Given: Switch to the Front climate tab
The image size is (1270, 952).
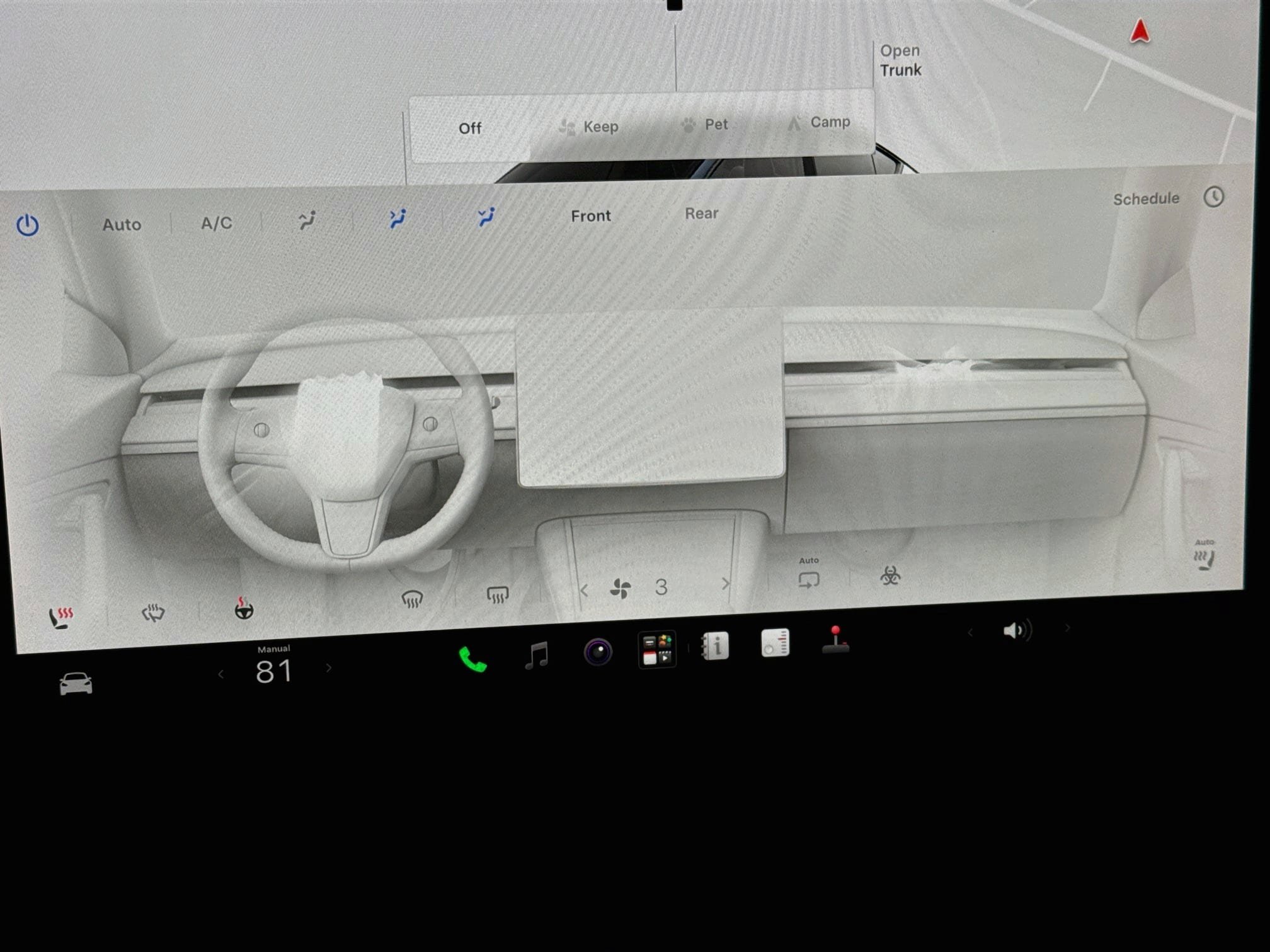Looking at the screenshot, I should [590, 216].
